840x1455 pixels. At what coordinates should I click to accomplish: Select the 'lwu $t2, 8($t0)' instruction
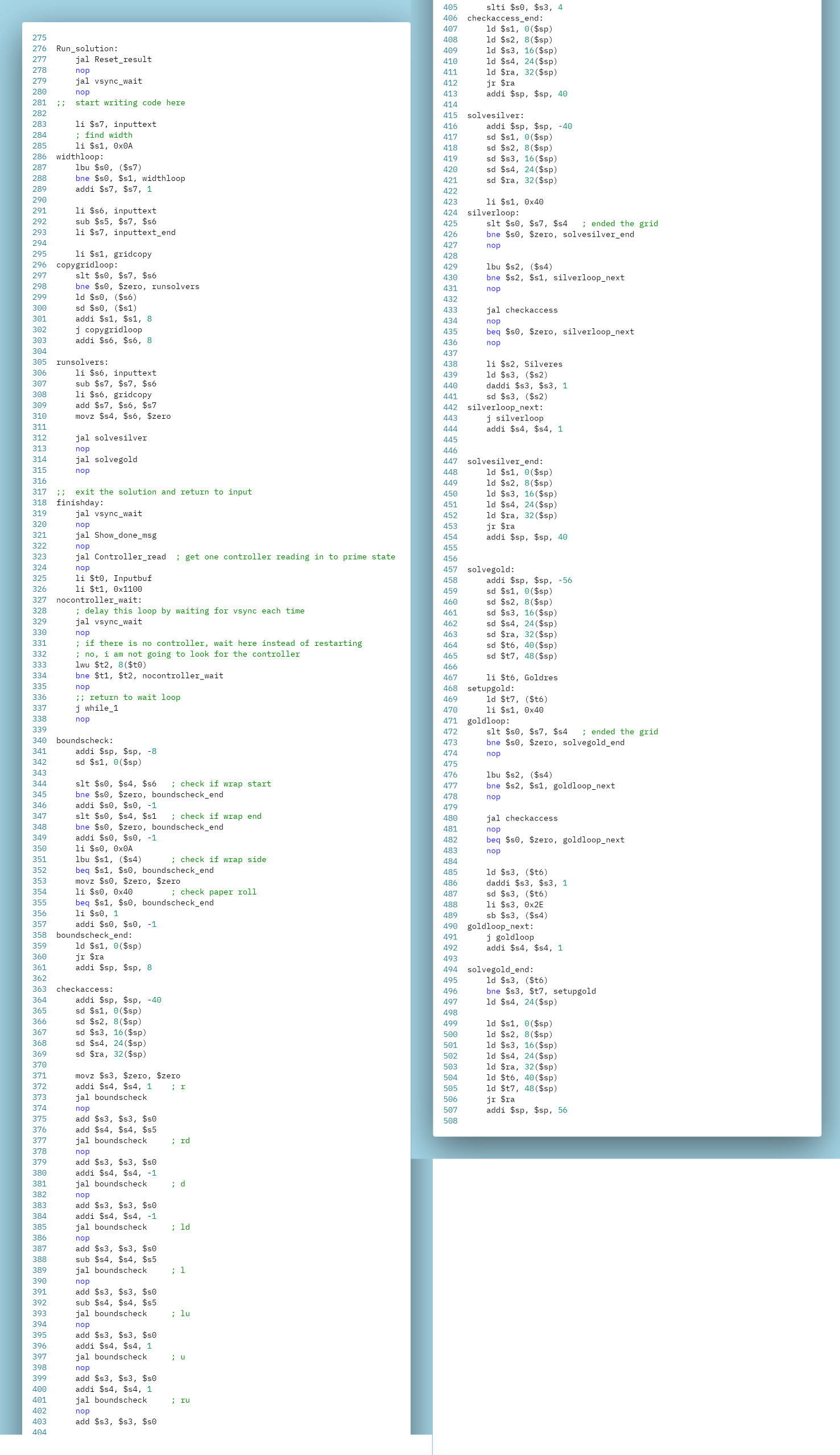(x=111, y=665)
